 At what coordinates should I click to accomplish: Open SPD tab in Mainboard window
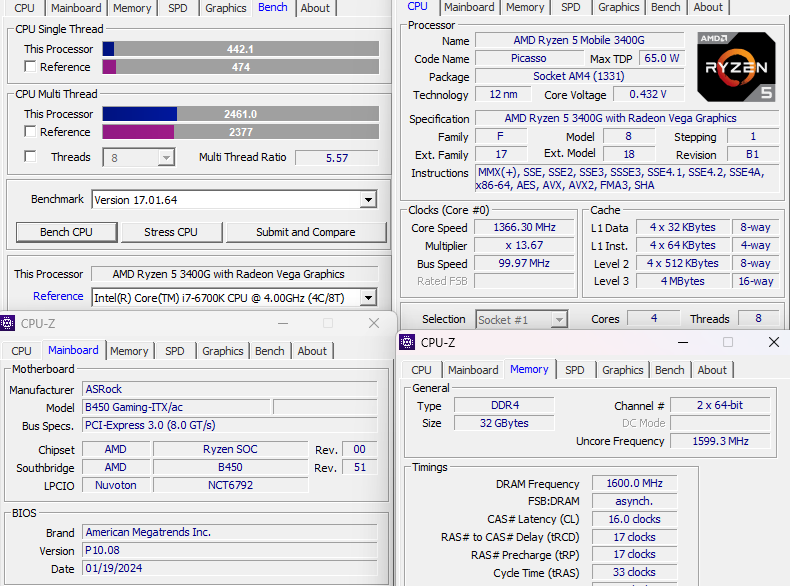pyautogui.click(x=174, y=351)
